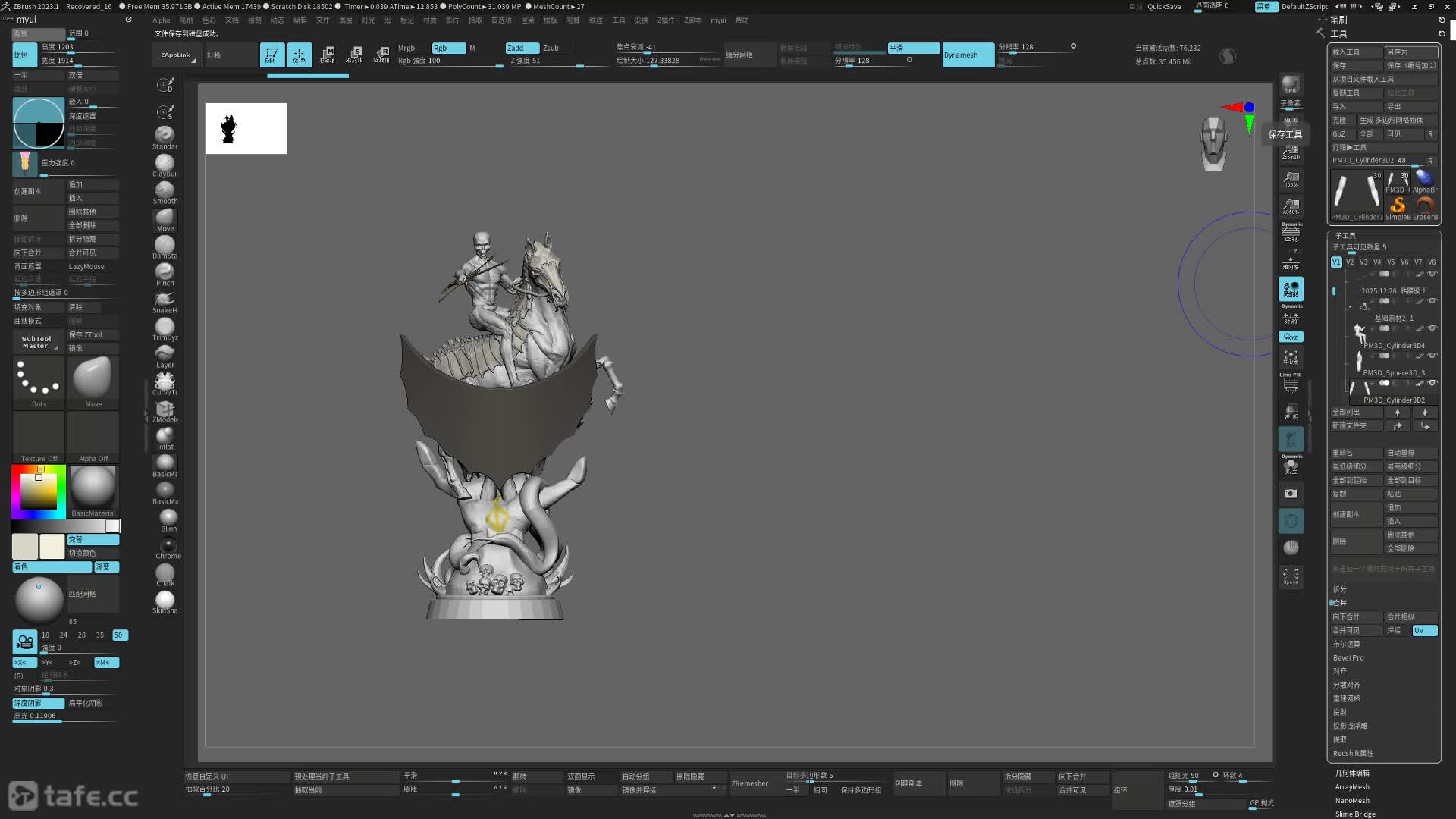Toggle Zadd sculpt mode
This screenshot has width=1456, height=819.
pos(522,48)
